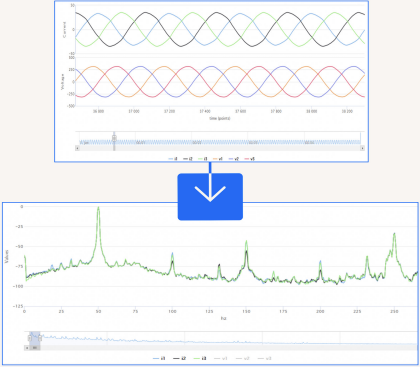The width and height of the screenshot is (420, 367).
Task: Toggle i2 series in waveform chart legend
Action: (188, 159)
